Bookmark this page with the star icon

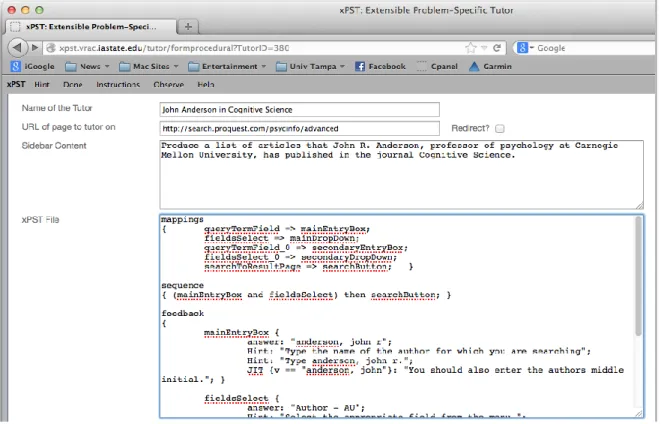(470, 48)
